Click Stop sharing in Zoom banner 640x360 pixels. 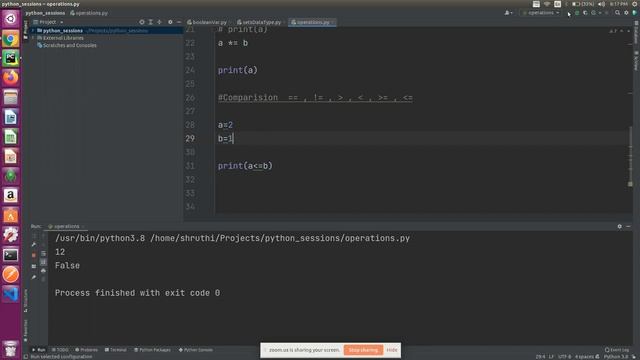coord(363,350)
